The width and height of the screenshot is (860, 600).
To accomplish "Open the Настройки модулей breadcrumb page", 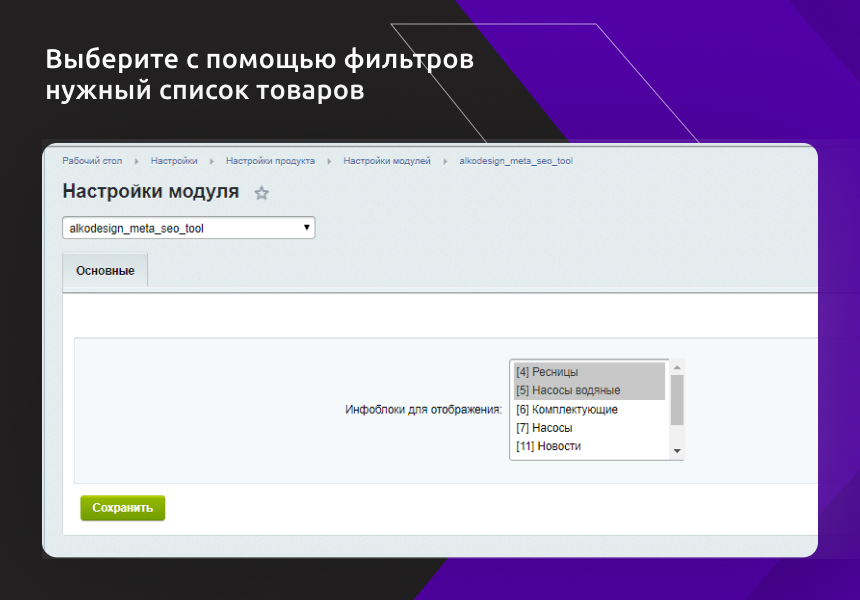I will tap(389, 160).
